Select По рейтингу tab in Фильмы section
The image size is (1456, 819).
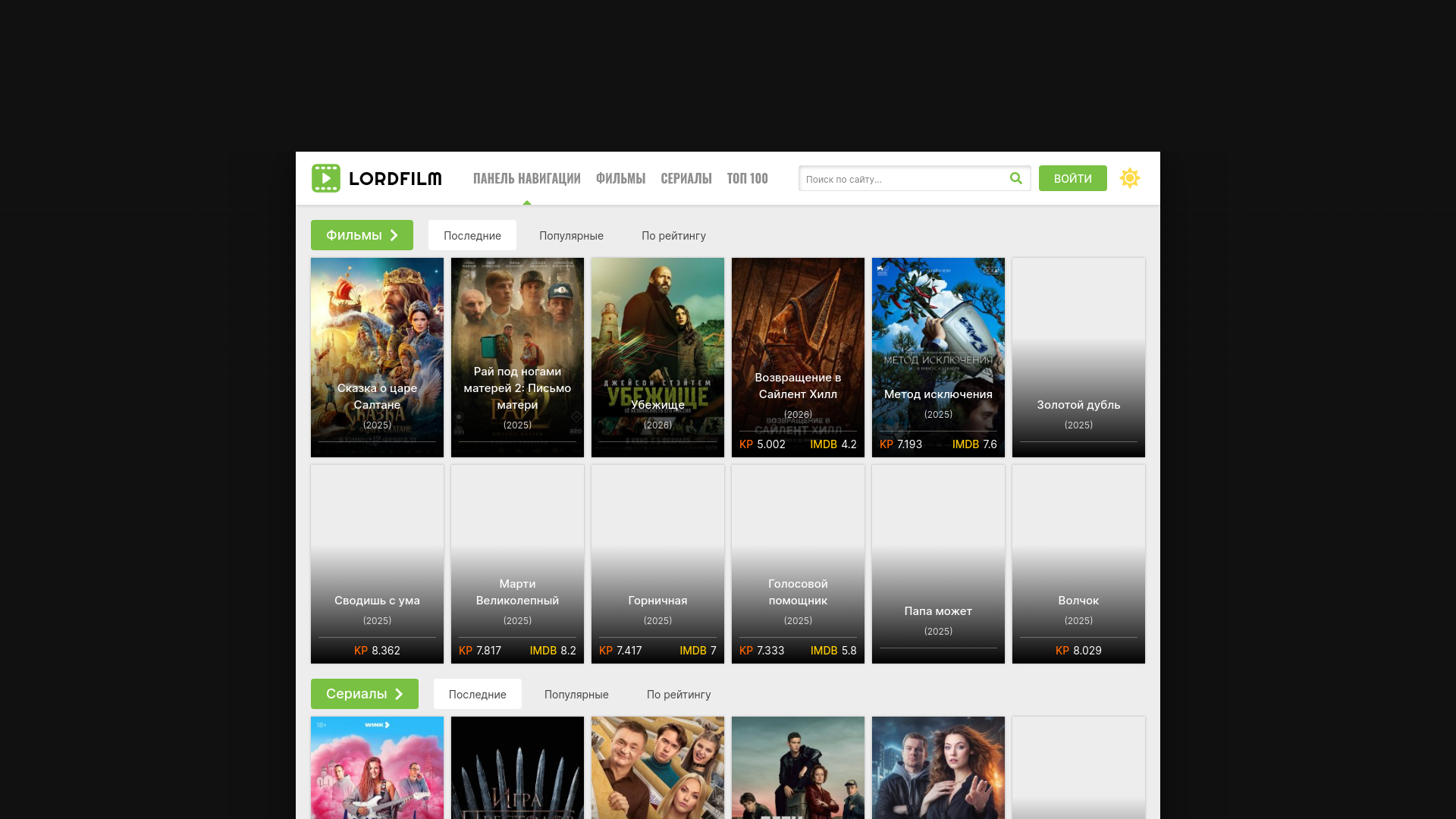(673, 235)
